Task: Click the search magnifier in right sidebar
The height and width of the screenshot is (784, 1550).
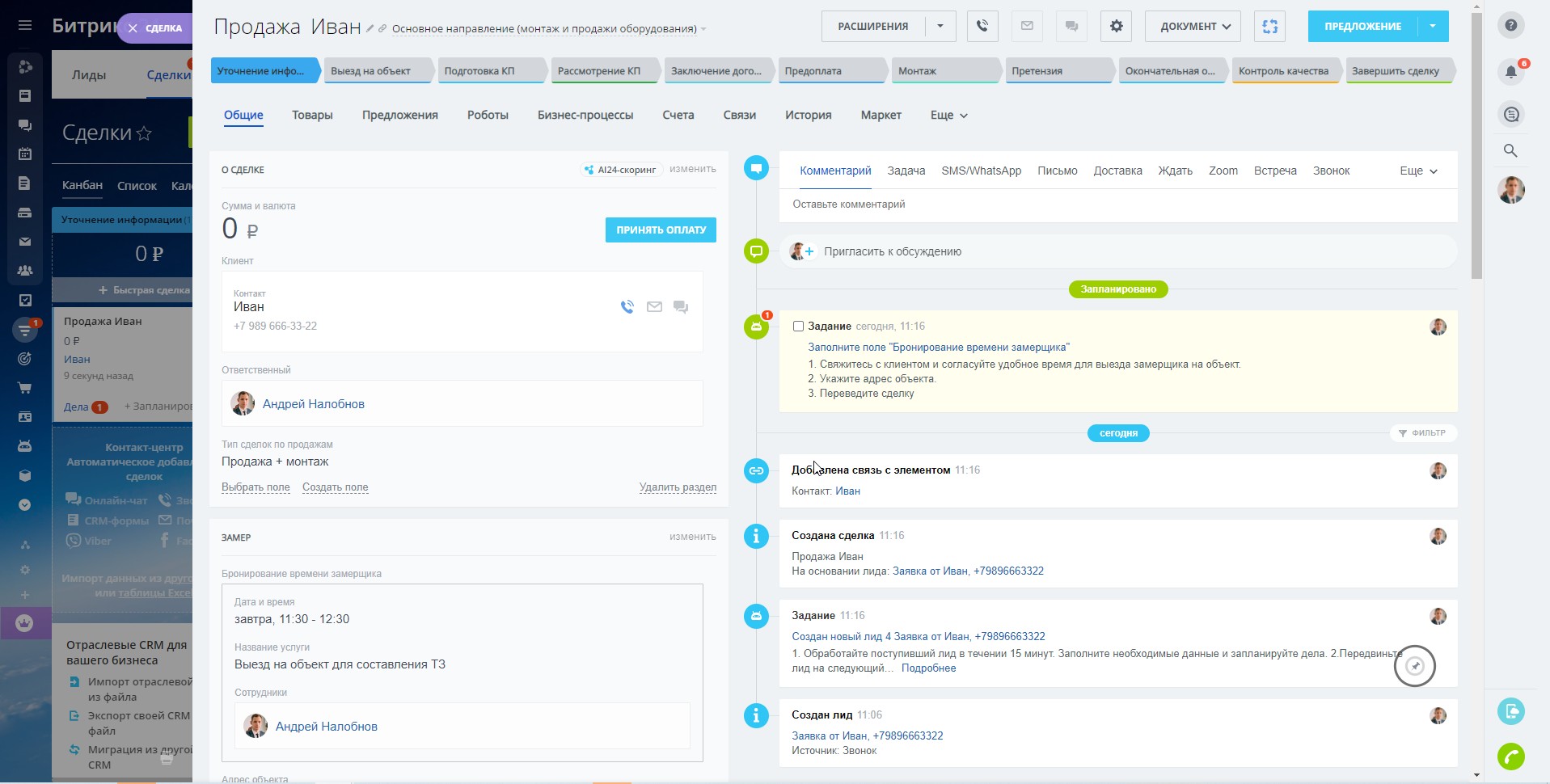Action: click(1510, 150)
